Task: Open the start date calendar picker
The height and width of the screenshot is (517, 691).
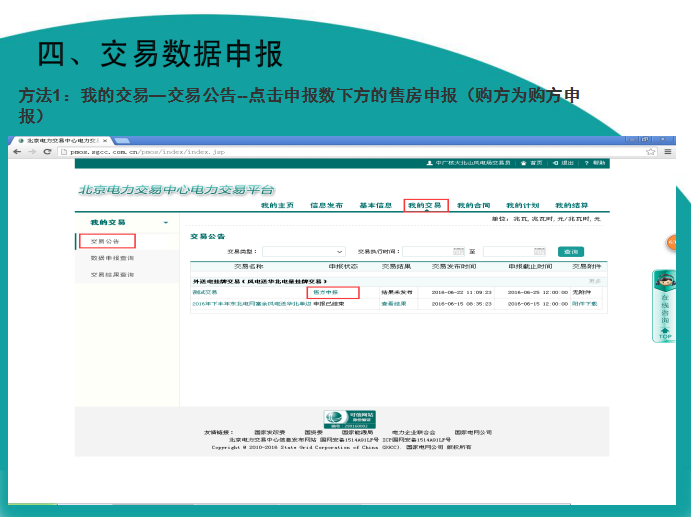Action: coord(458,252)
